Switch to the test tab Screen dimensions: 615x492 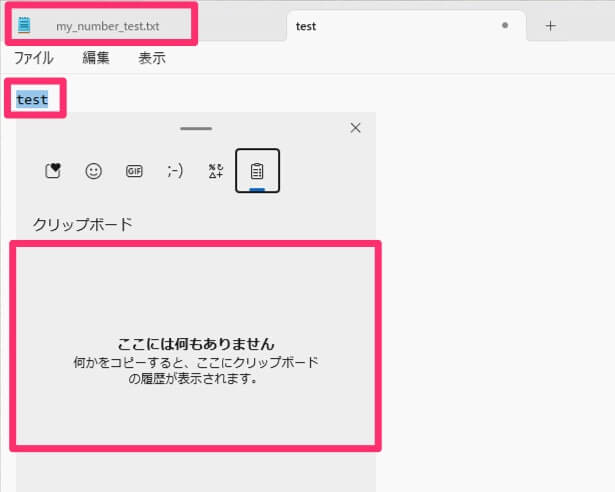(x=406, y=26)
